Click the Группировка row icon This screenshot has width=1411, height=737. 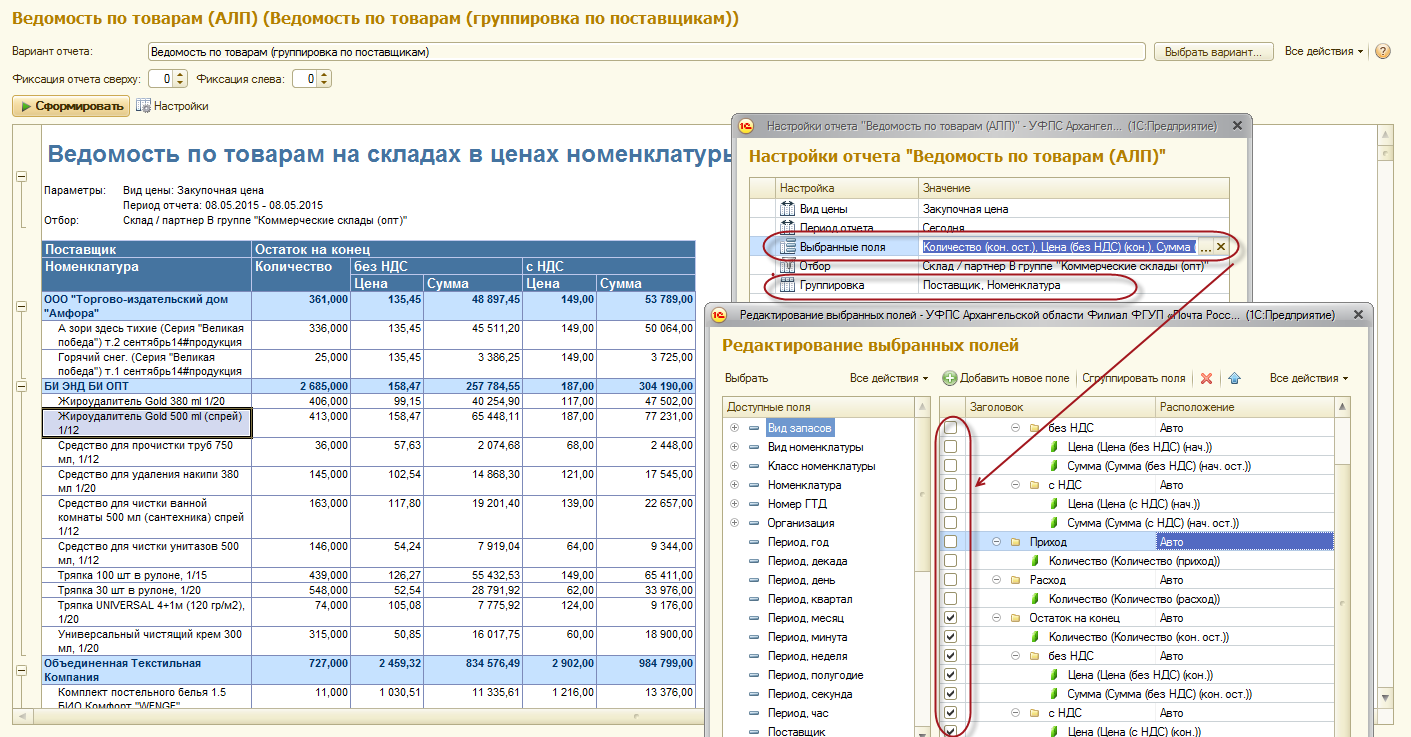[x=787, y=285]
